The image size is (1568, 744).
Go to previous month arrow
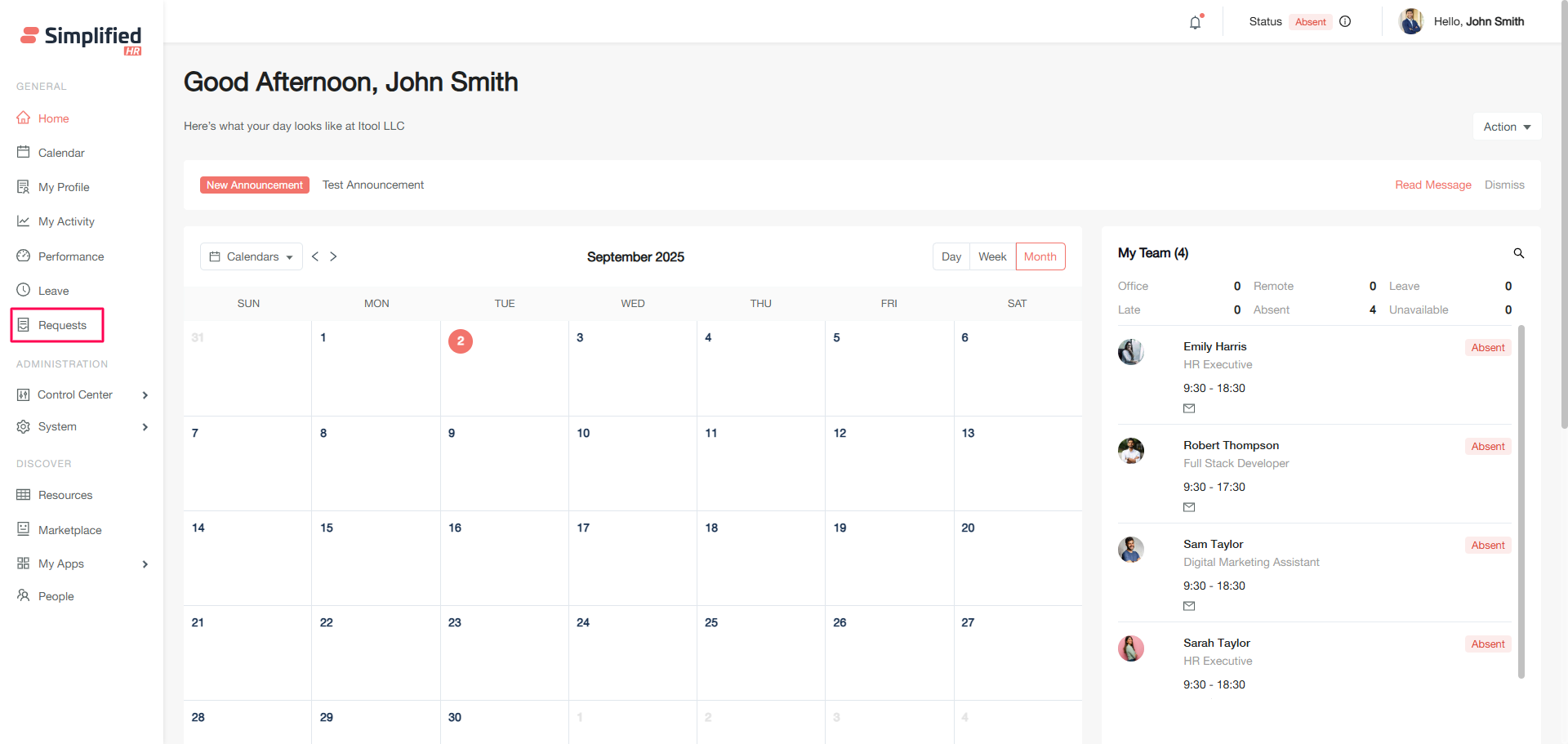coord(315,256)
